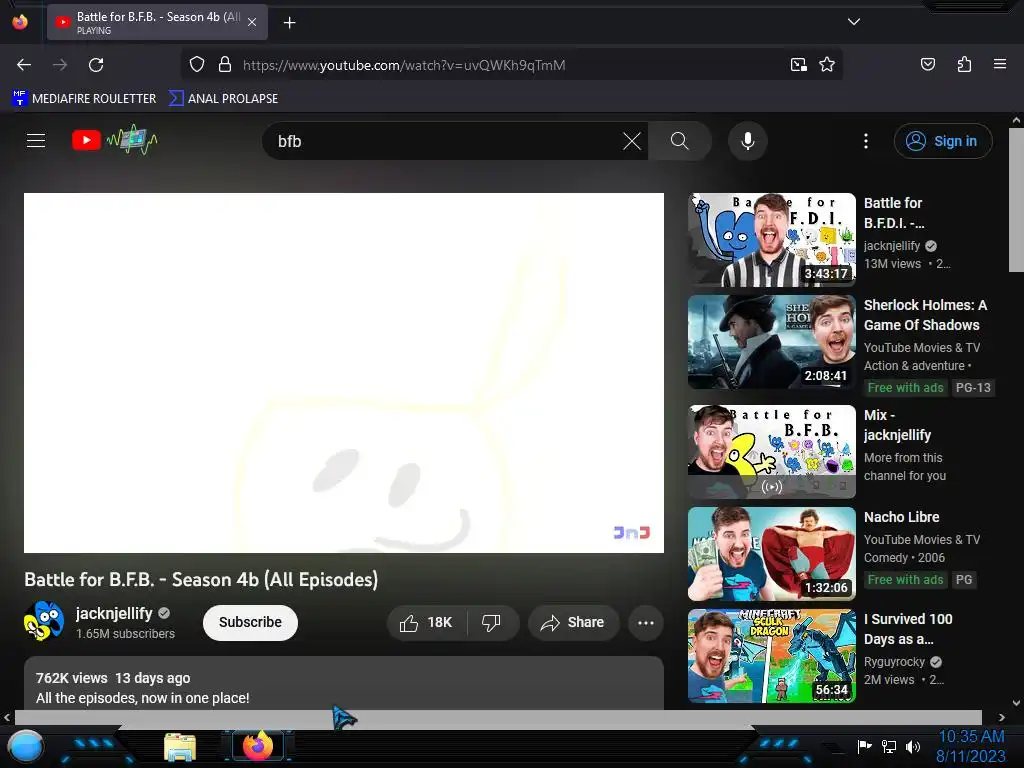Open Firefox application menu
The width and height of the screenshot is (1024, 768).
[x=1000, y=65]
